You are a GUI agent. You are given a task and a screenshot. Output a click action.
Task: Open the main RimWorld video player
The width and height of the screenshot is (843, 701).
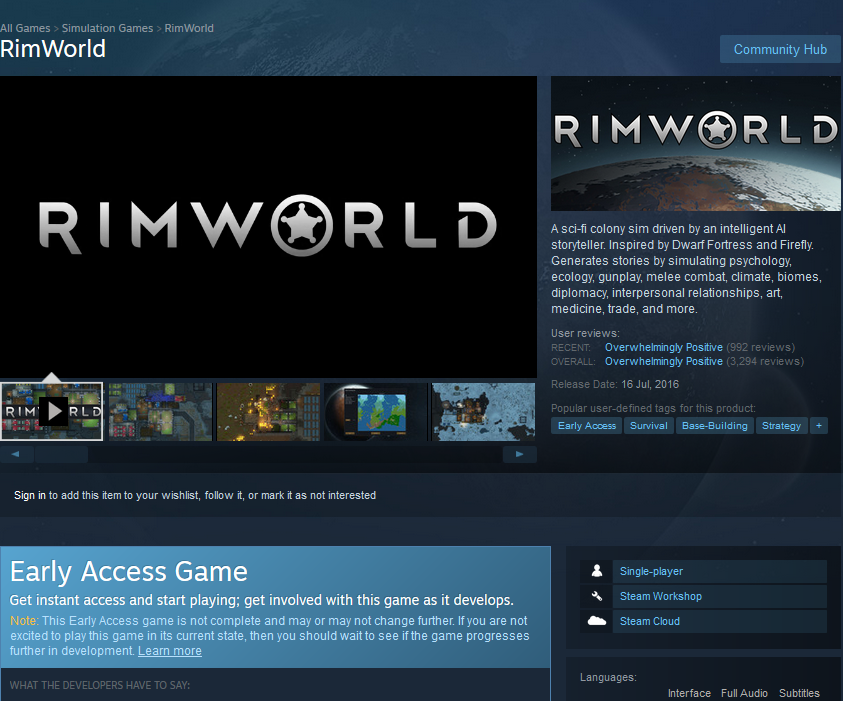268,227
